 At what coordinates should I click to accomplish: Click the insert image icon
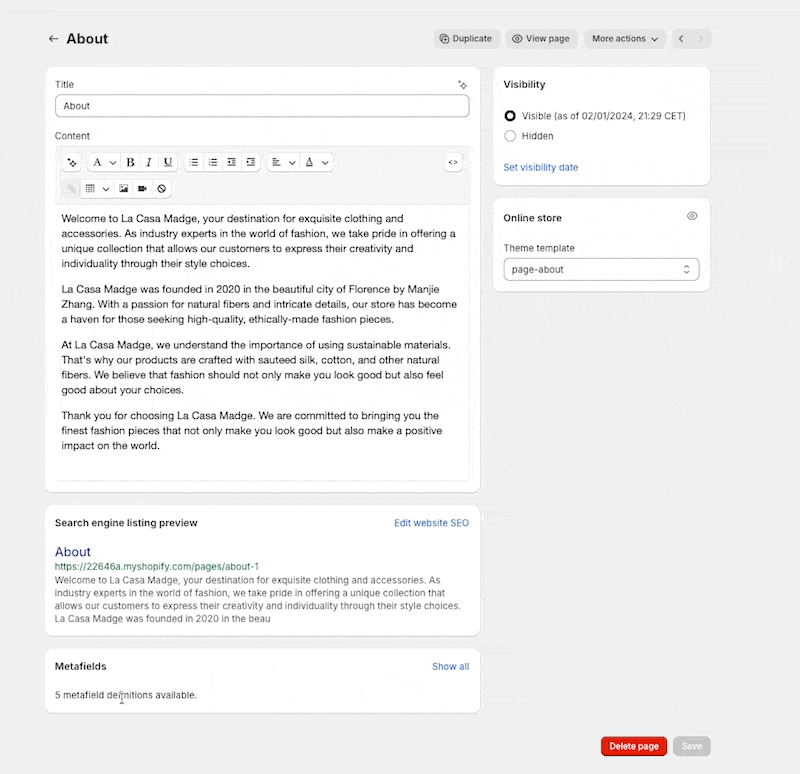click(124, 188)
